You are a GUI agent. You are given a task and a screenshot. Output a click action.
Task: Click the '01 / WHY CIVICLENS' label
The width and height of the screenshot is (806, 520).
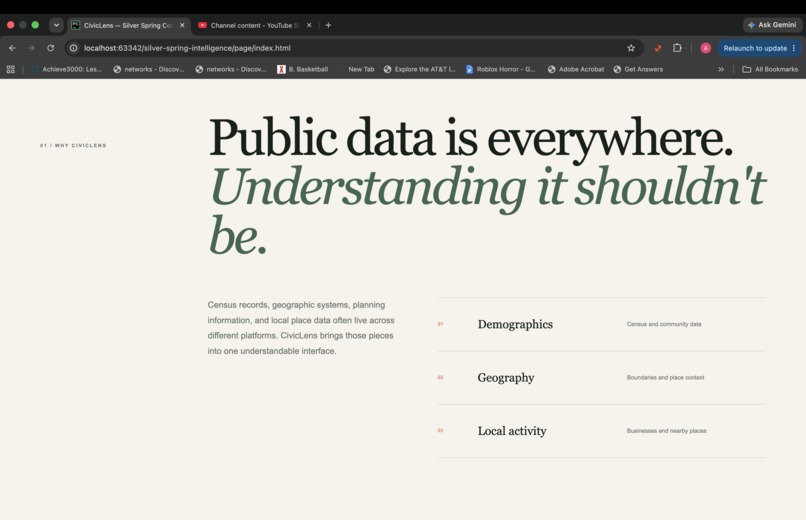pyautogui.click(x=73, y=145)
